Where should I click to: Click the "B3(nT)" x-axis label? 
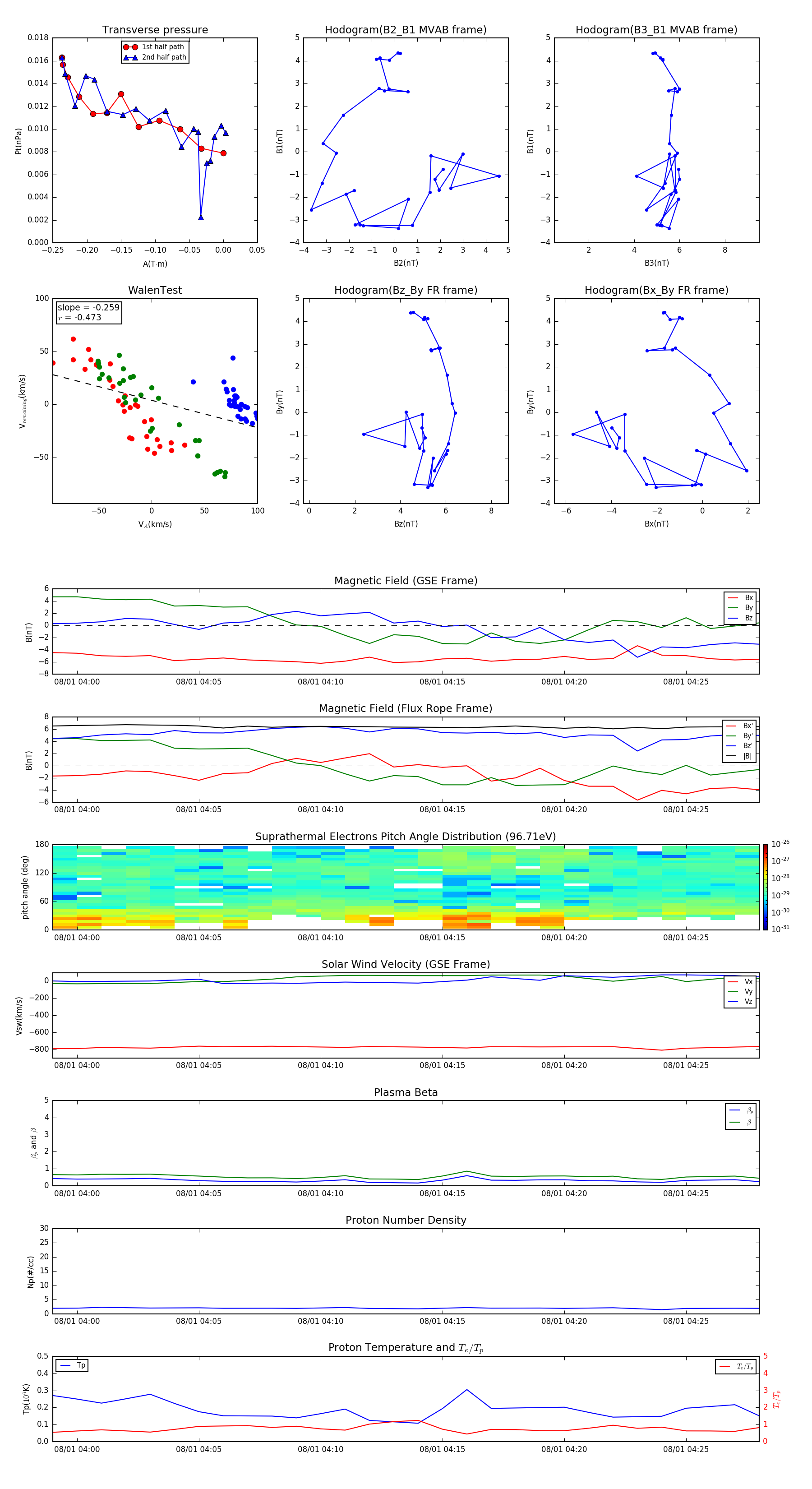656,263
